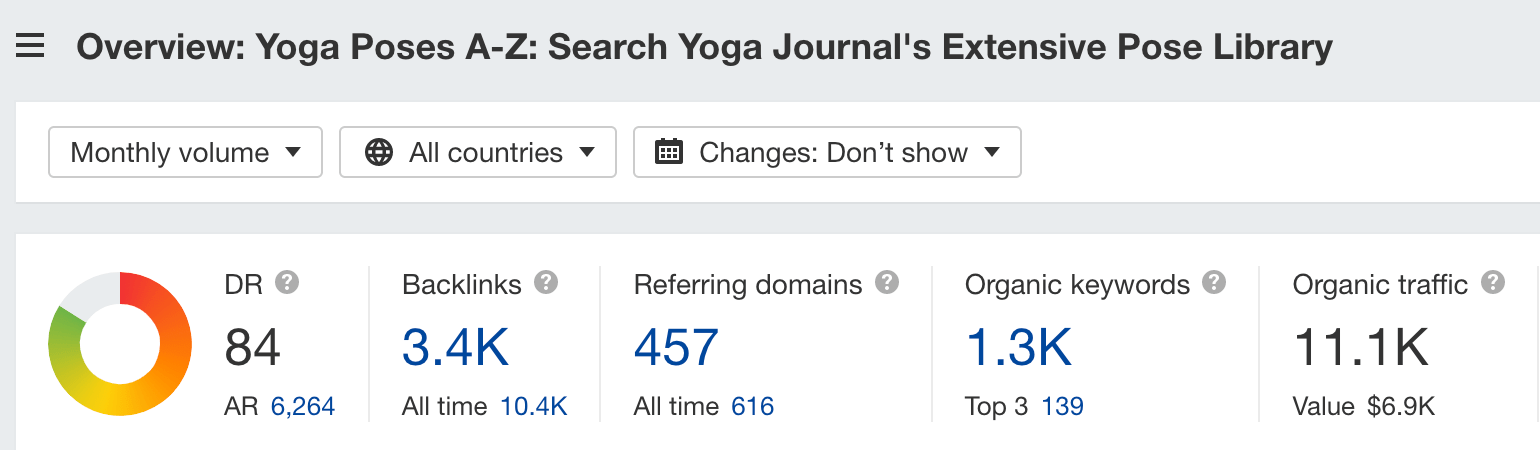Open the Changes: Don't show dropdown

pyautogui.click(x=827, y=152)
